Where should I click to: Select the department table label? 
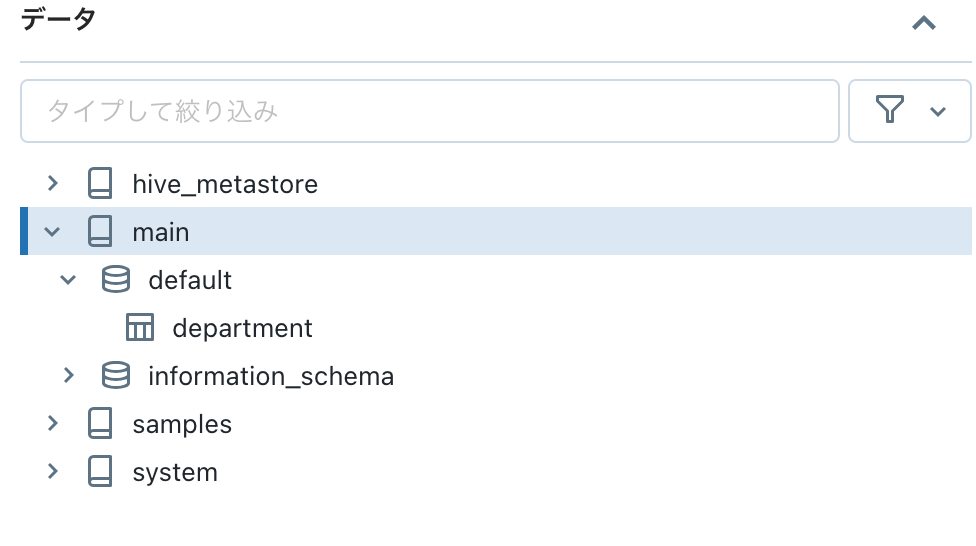click(x=242, y=328)
